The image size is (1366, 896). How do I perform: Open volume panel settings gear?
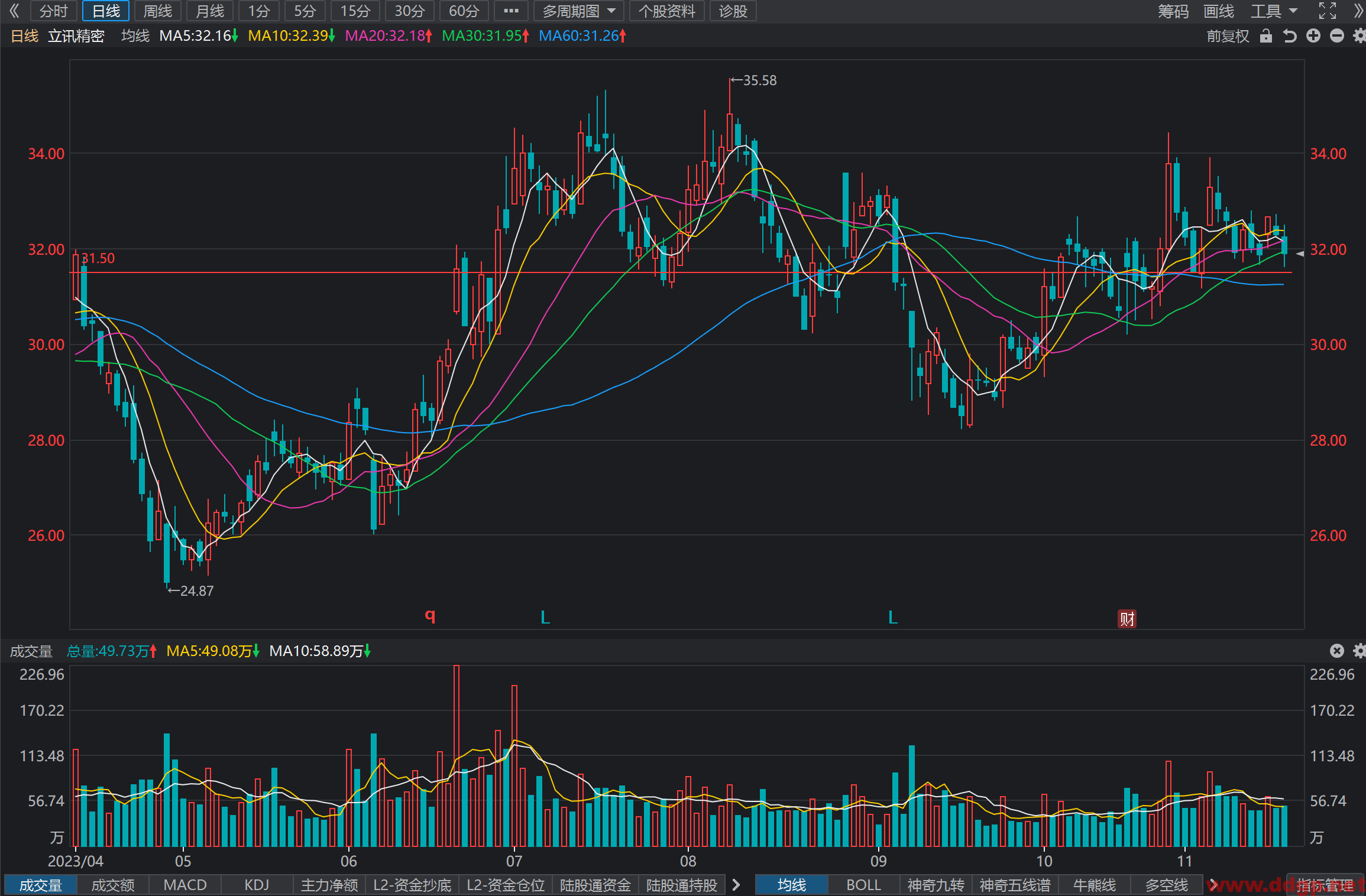(x=1359, y=651)
